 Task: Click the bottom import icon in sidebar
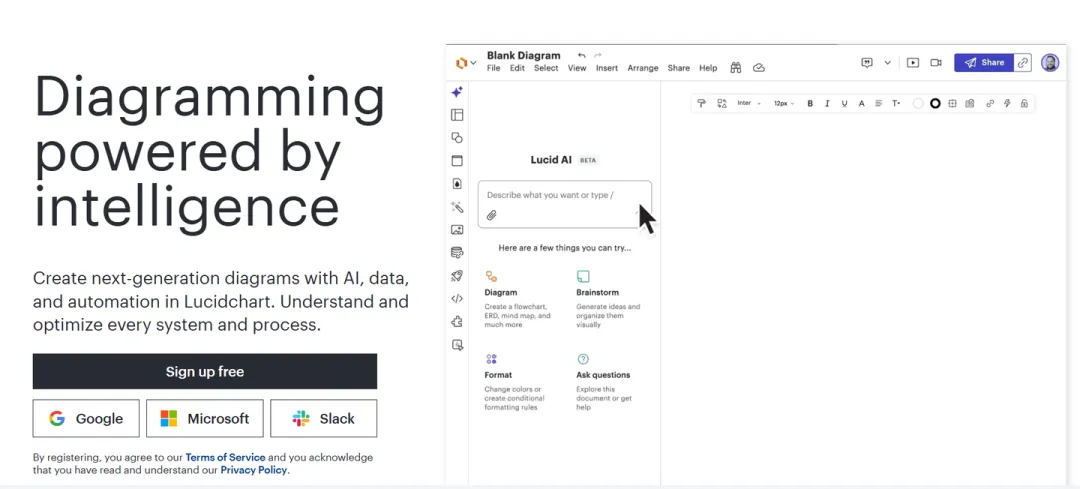tap(457, 345)
